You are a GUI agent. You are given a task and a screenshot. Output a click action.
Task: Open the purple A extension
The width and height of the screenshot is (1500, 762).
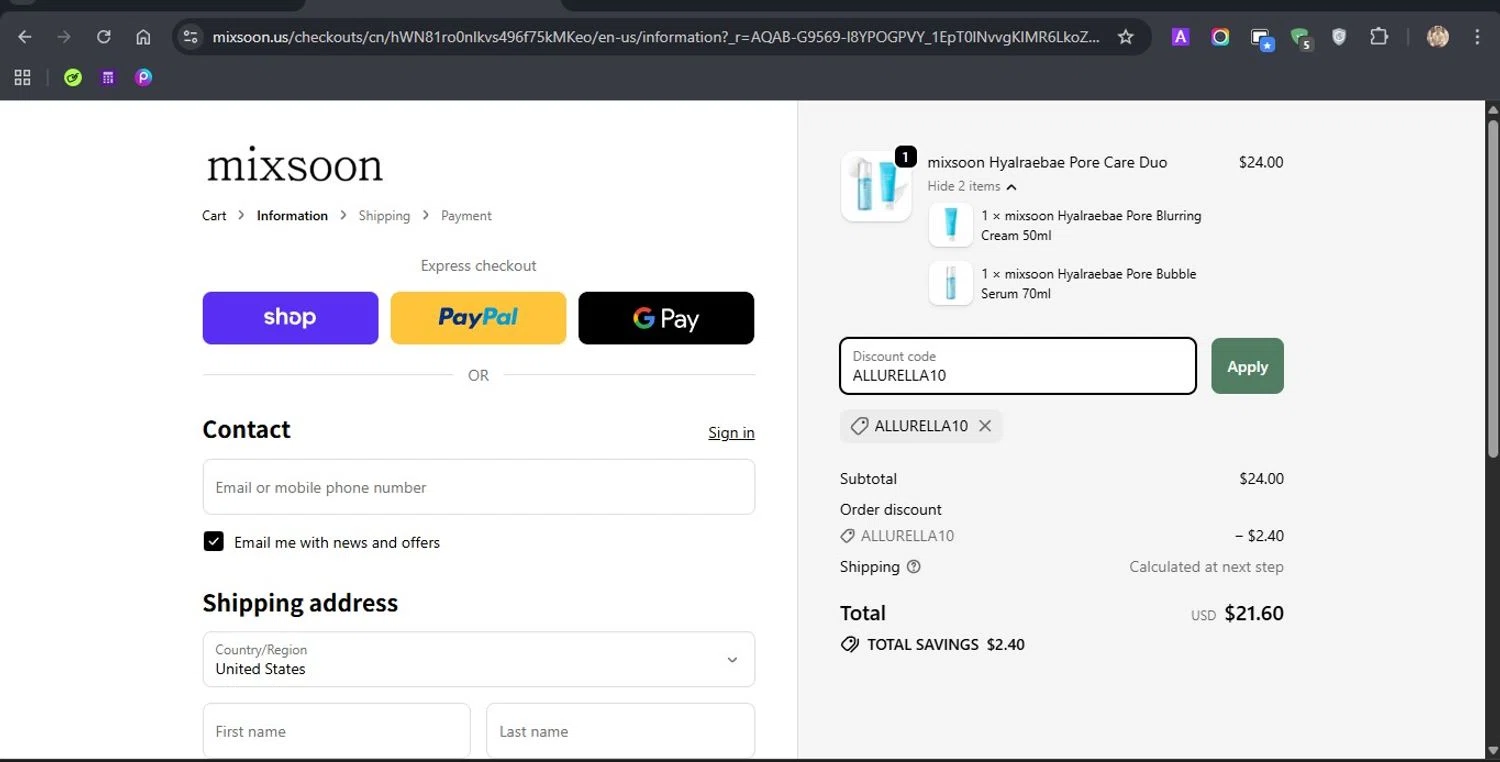click(x=1180, y=37)
